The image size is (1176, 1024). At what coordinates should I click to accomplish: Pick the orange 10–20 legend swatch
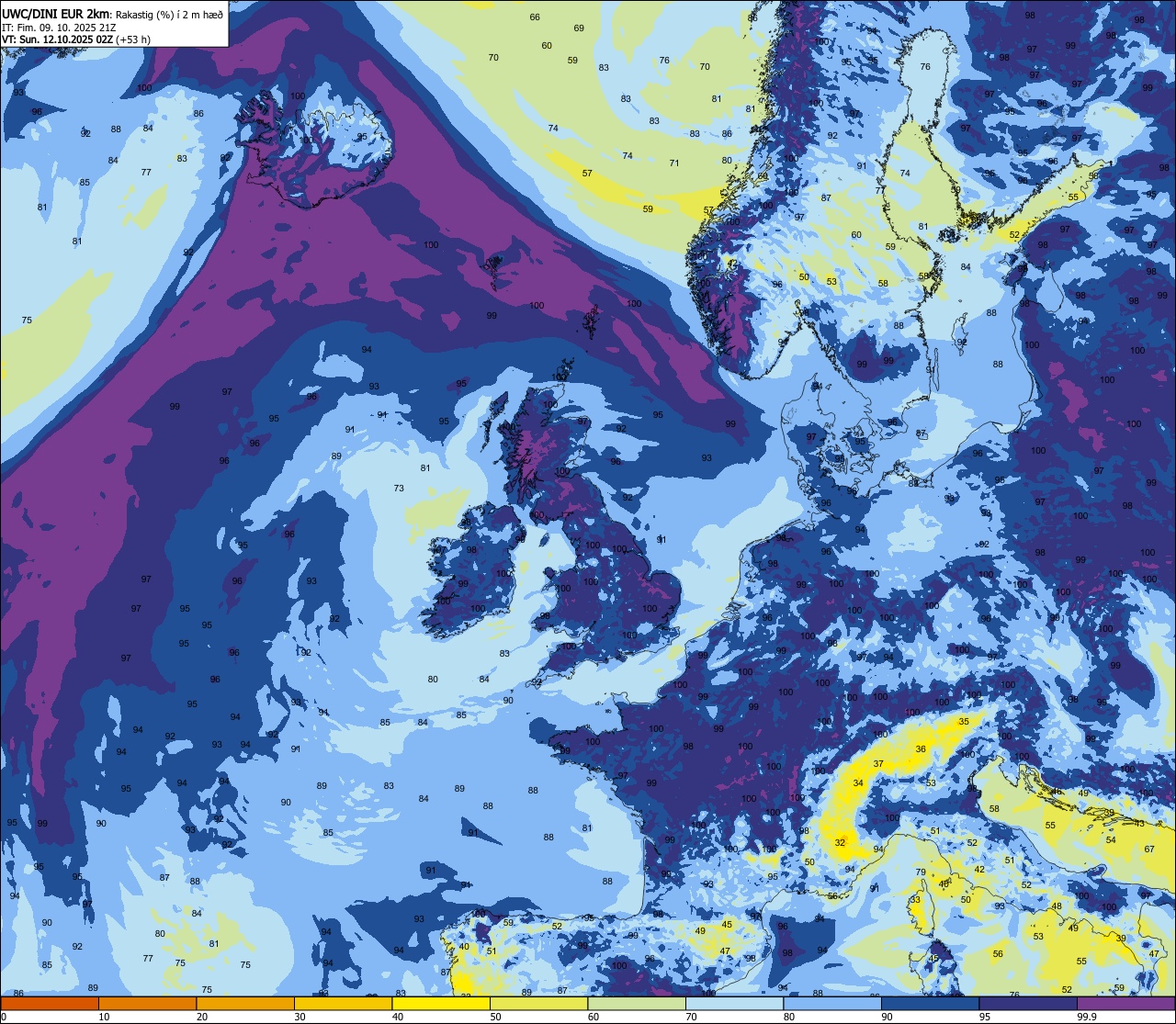pos(147,1003)
